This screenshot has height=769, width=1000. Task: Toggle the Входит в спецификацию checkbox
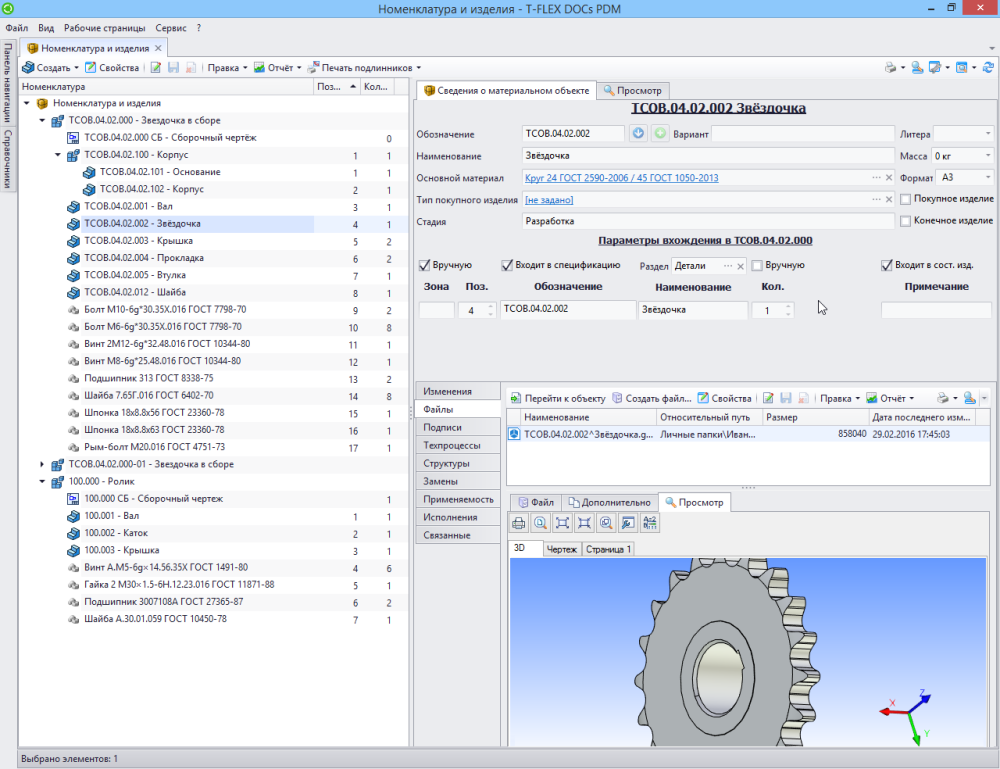[508, 265]
